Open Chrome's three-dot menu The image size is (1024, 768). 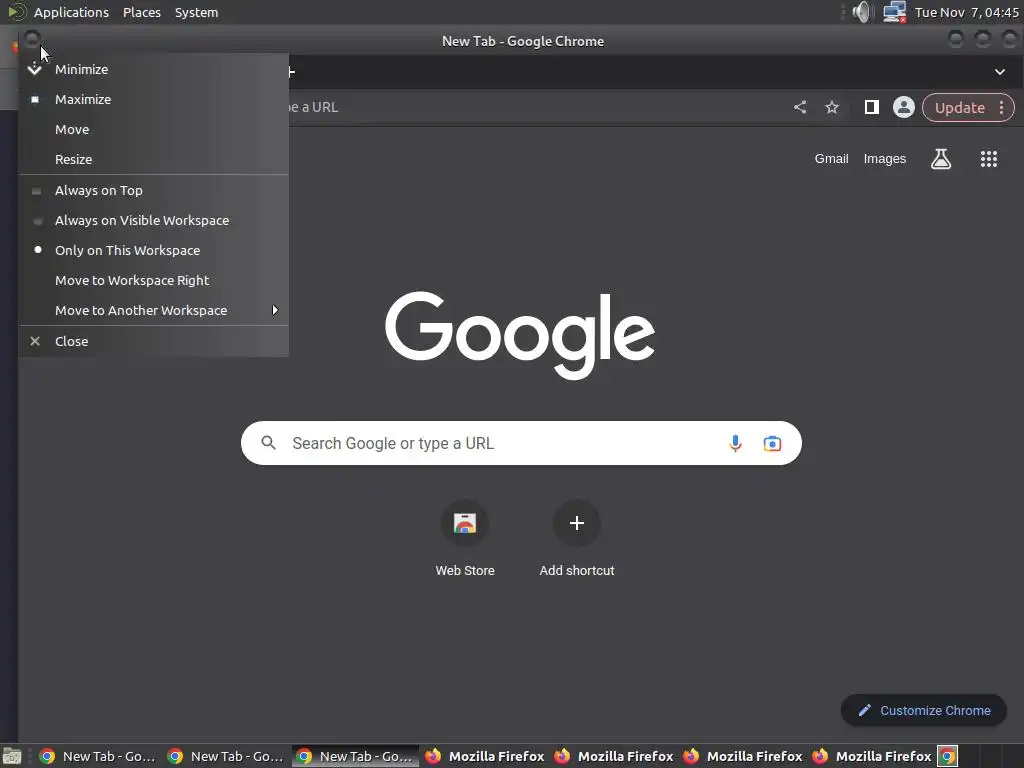(1002, 108)
